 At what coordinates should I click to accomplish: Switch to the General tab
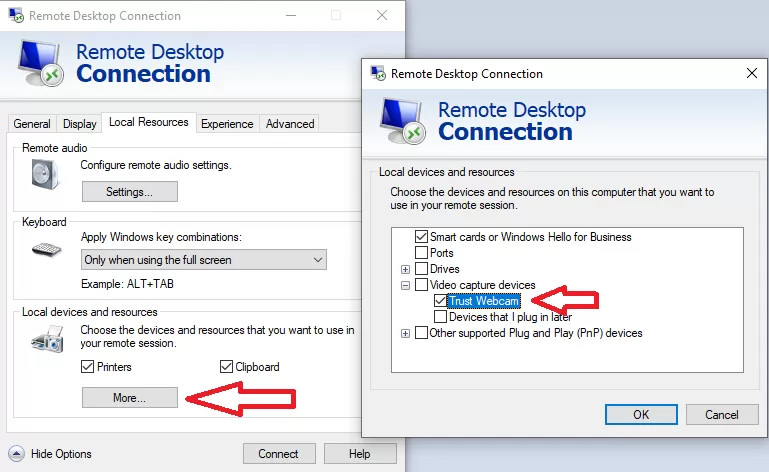(32, 124)
